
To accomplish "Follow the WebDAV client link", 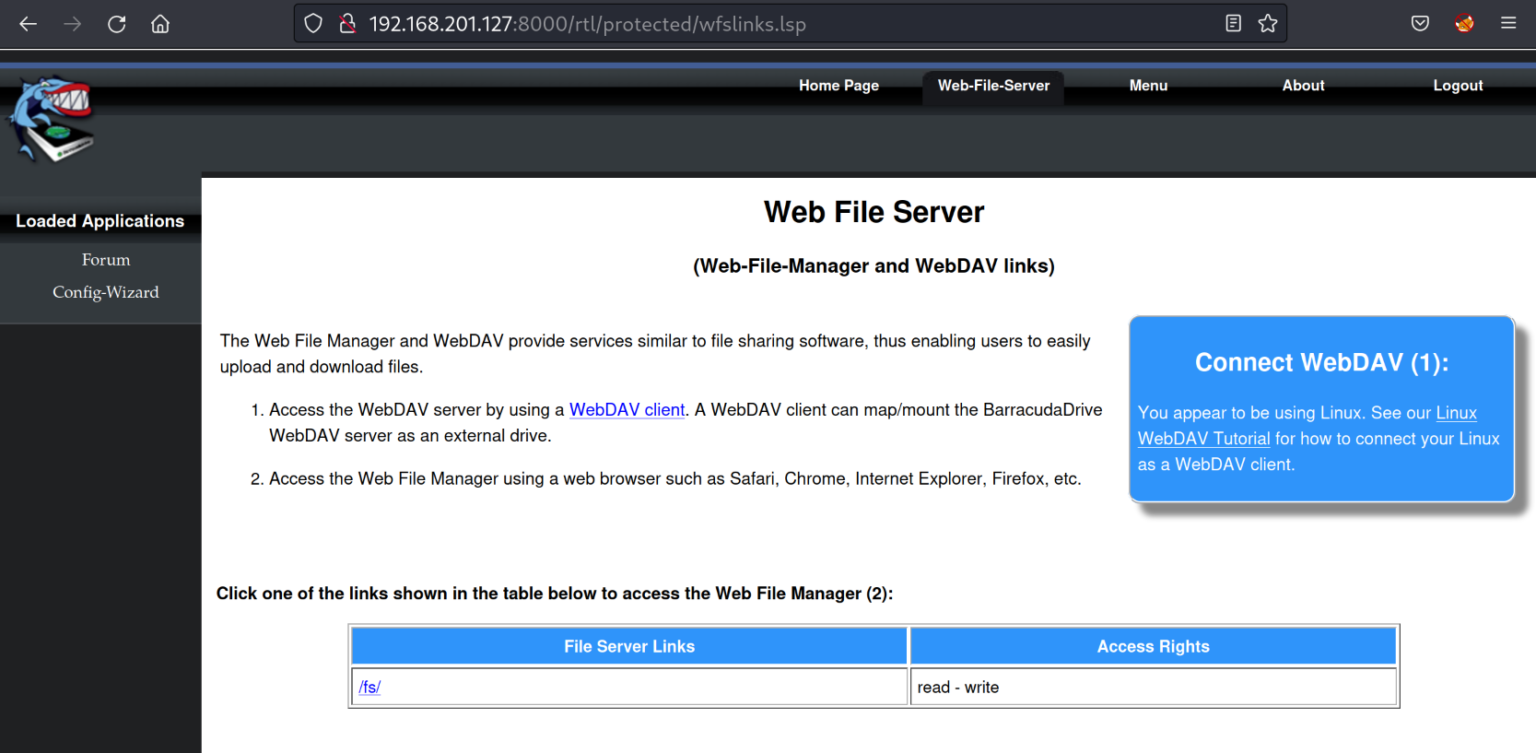I will click(x=626, y=410).
